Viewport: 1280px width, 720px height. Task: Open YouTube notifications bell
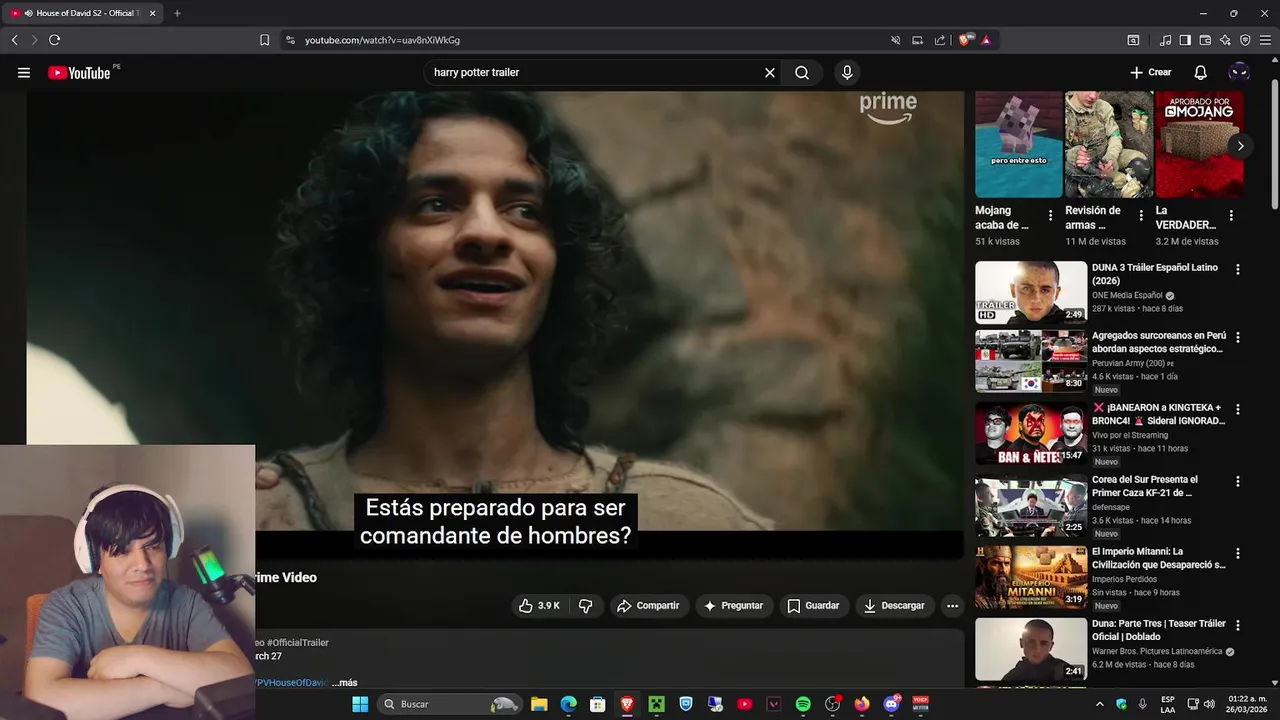1201,72
